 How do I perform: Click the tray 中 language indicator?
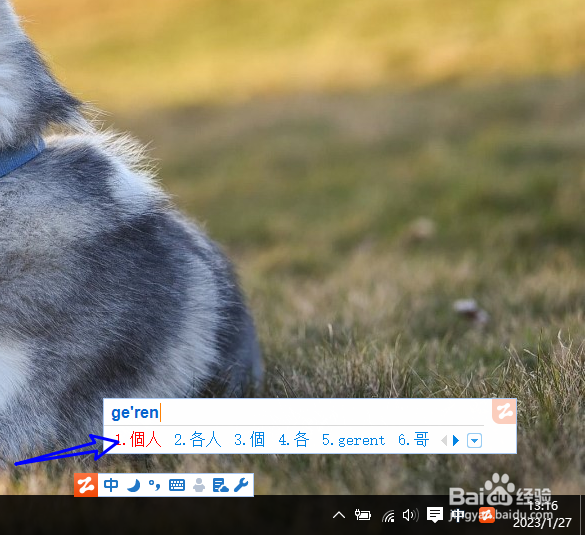click(x=458, y=515)
